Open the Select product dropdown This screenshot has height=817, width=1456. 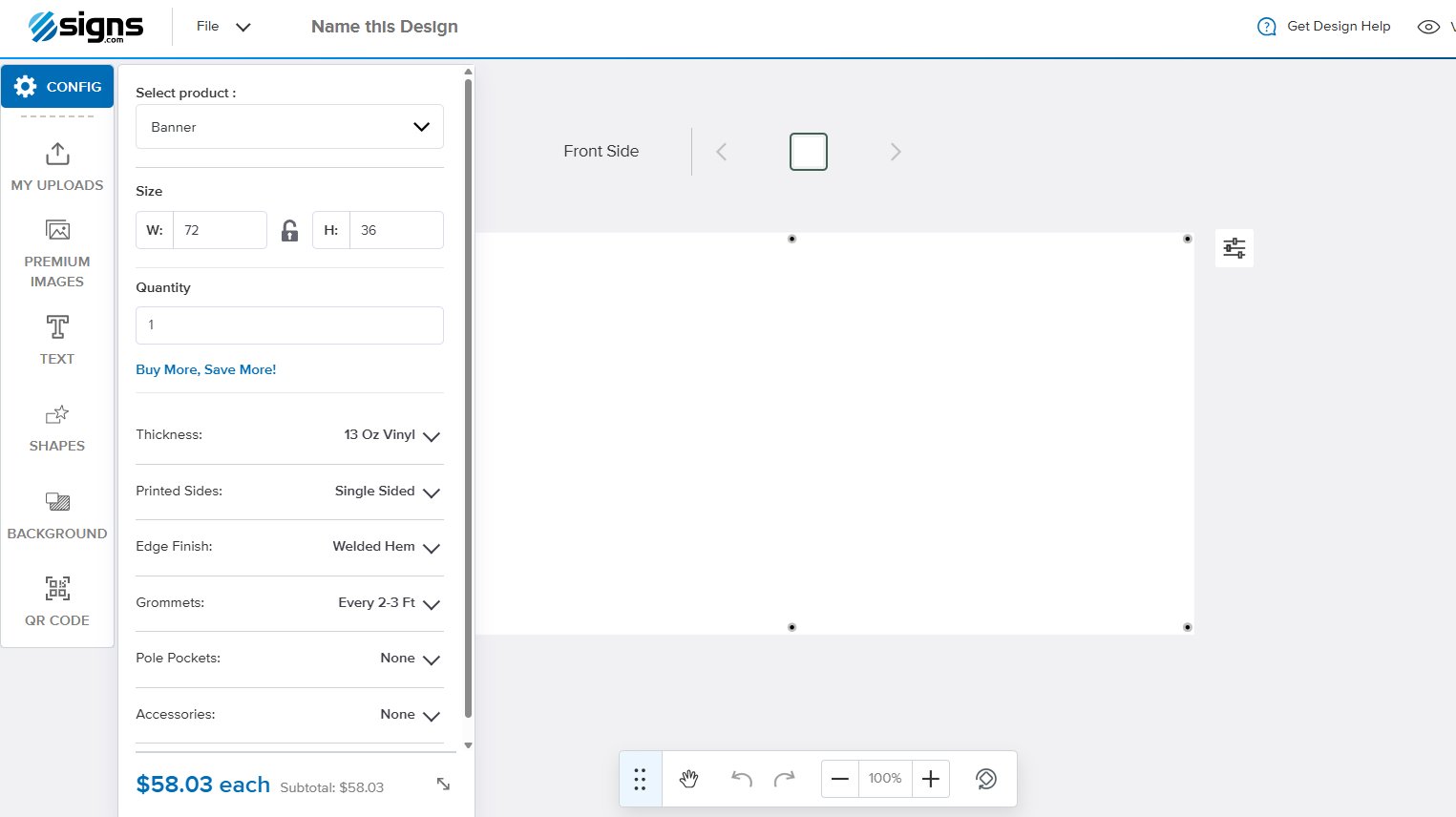[x=289, y=127]
